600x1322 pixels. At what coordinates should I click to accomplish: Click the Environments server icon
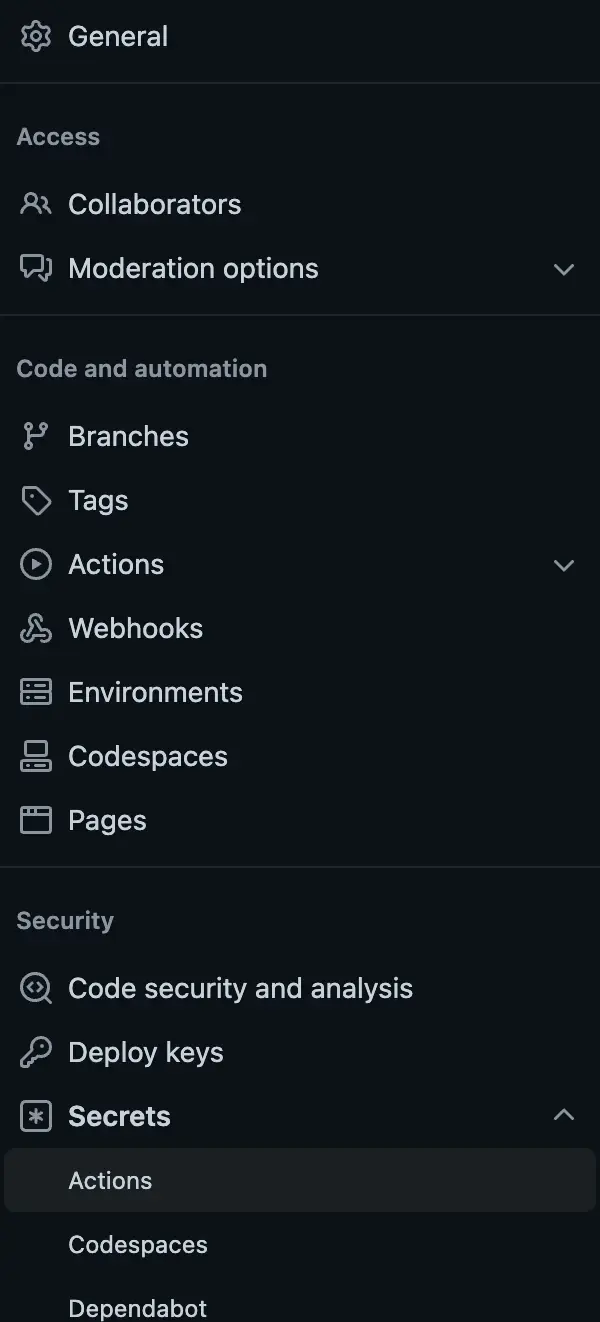pyautogui.click(x=36, y=693)
